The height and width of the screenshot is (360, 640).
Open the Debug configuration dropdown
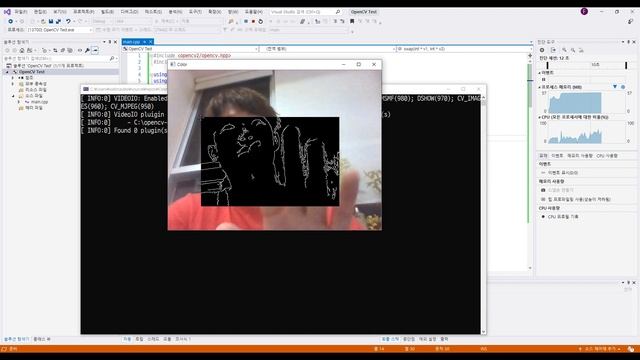[102, 21]
